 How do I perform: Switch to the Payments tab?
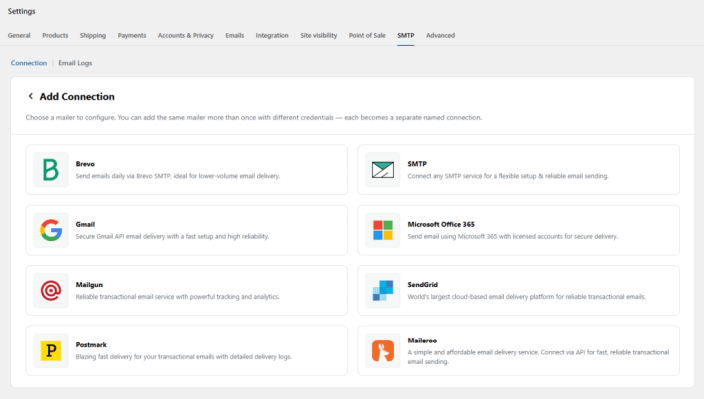tap(132, 35)
